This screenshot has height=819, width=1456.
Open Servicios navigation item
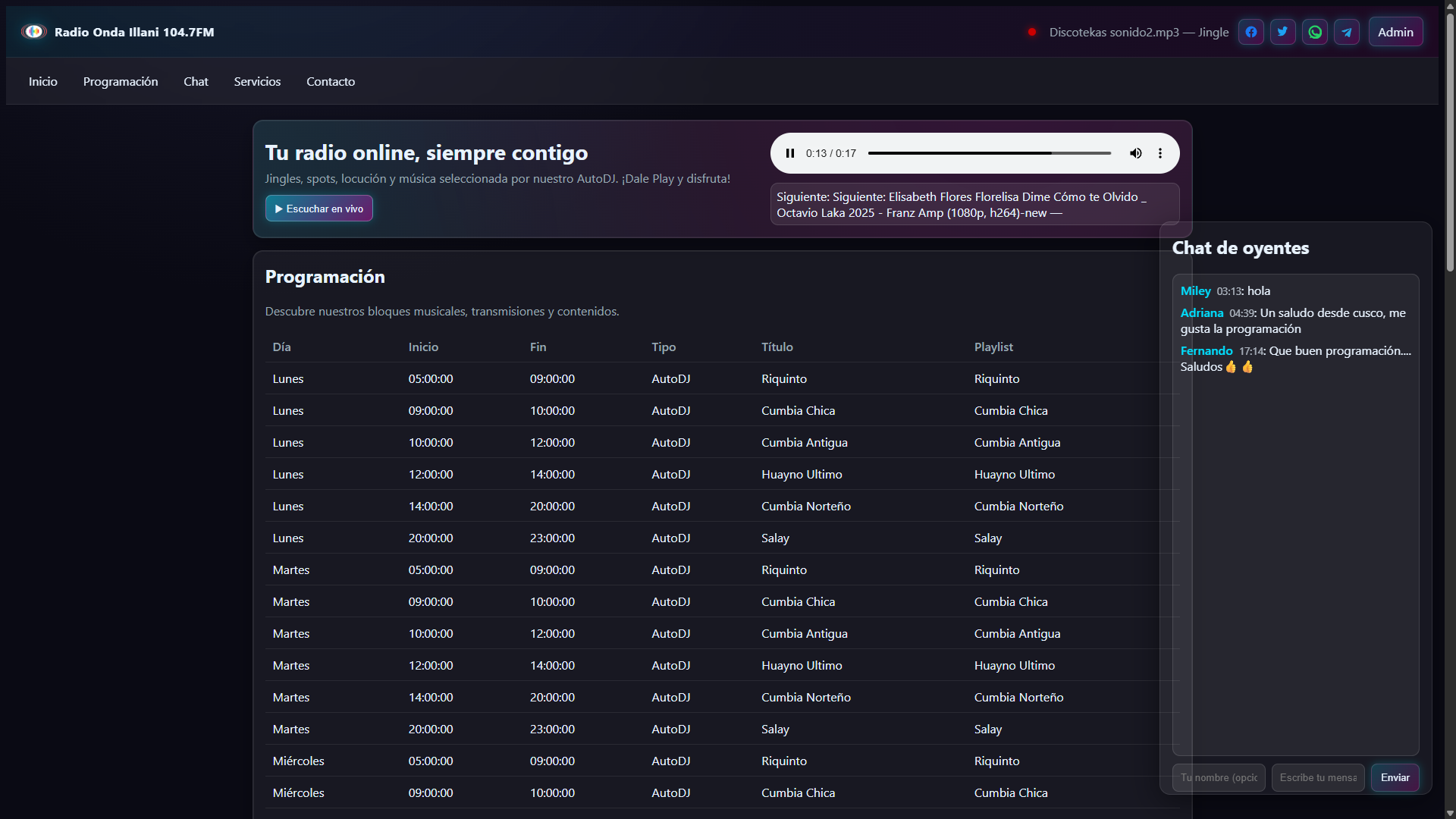(x=257, y=81)
